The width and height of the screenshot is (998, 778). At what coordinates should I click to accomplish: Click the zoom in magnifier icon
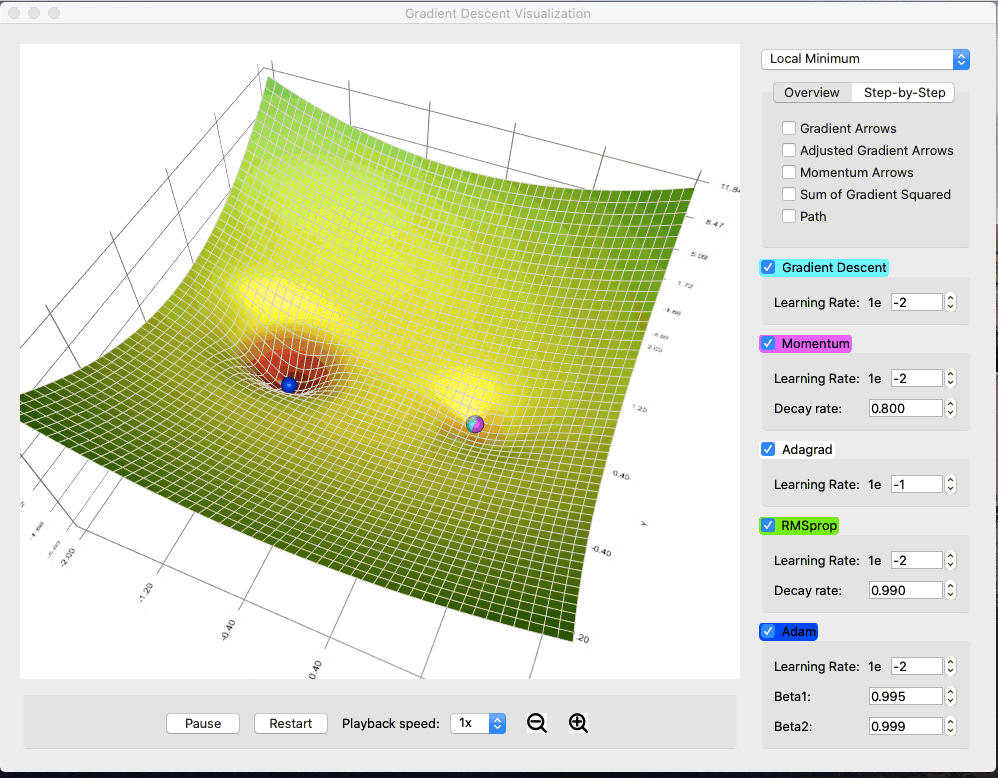pyautogui.click(x=578, y=723)
